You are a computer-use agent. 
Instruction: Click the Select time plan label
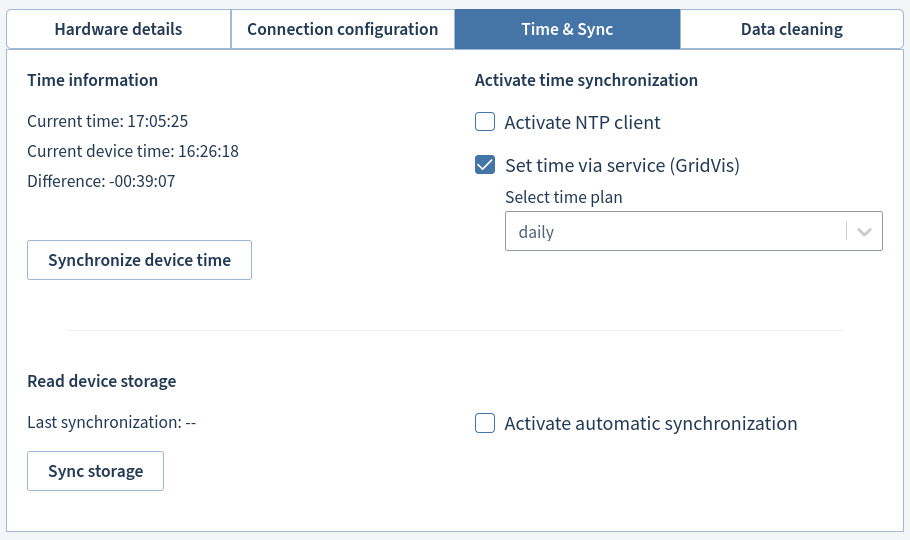(563, 197)
